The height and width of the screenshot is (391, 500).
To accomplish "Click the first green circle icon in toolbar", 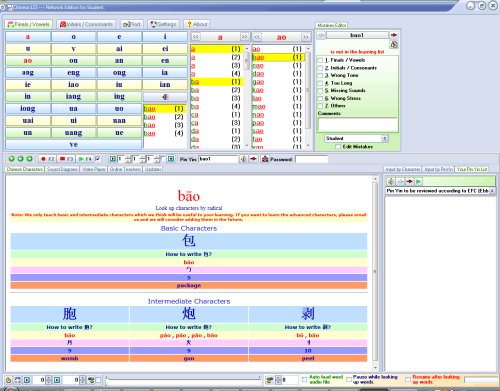I will point(11,159).
